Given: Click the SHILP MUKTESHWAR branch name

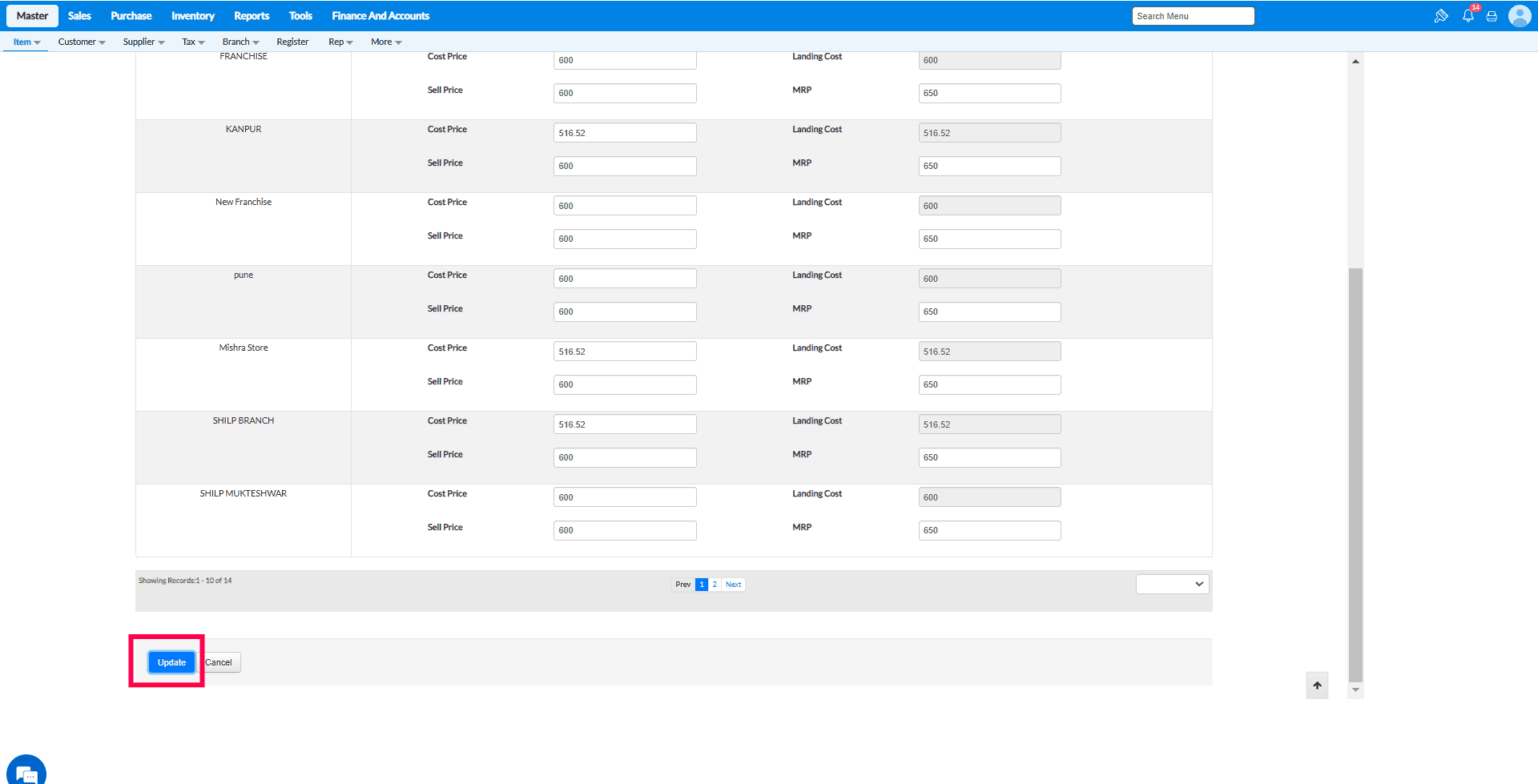Looking at the screenshot, I should pos(244,493).
